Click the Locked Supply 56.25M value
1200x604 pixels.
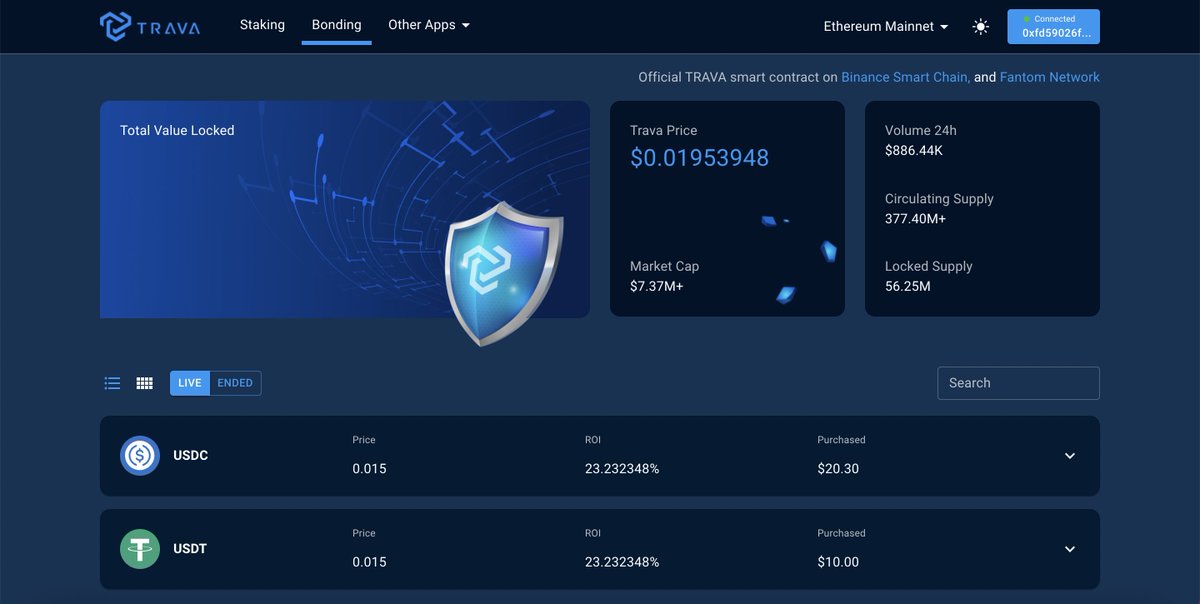click(x=908, y=287)
